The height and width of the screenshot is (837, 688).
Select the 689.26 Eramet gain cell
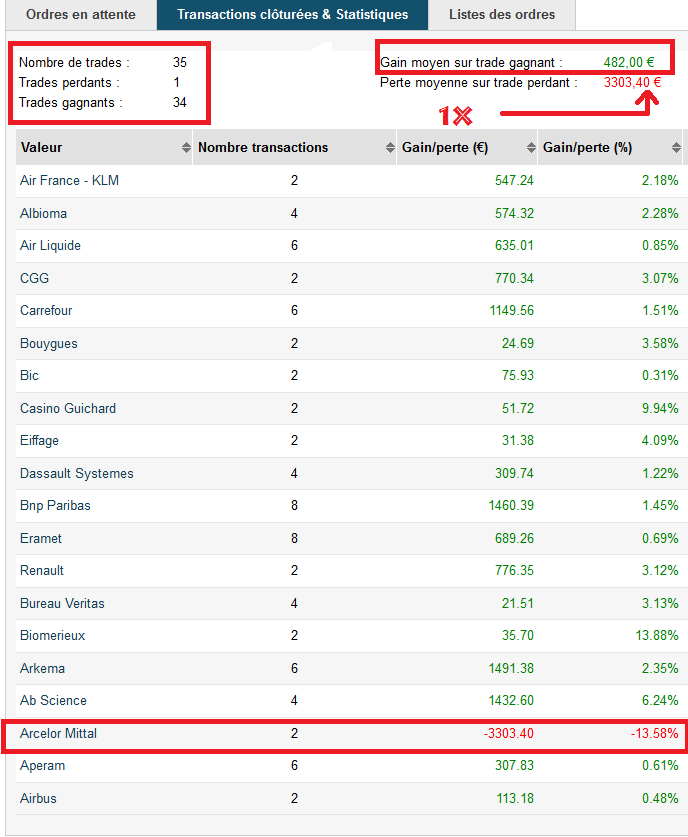pyautogui.click(x=514, y=538)
